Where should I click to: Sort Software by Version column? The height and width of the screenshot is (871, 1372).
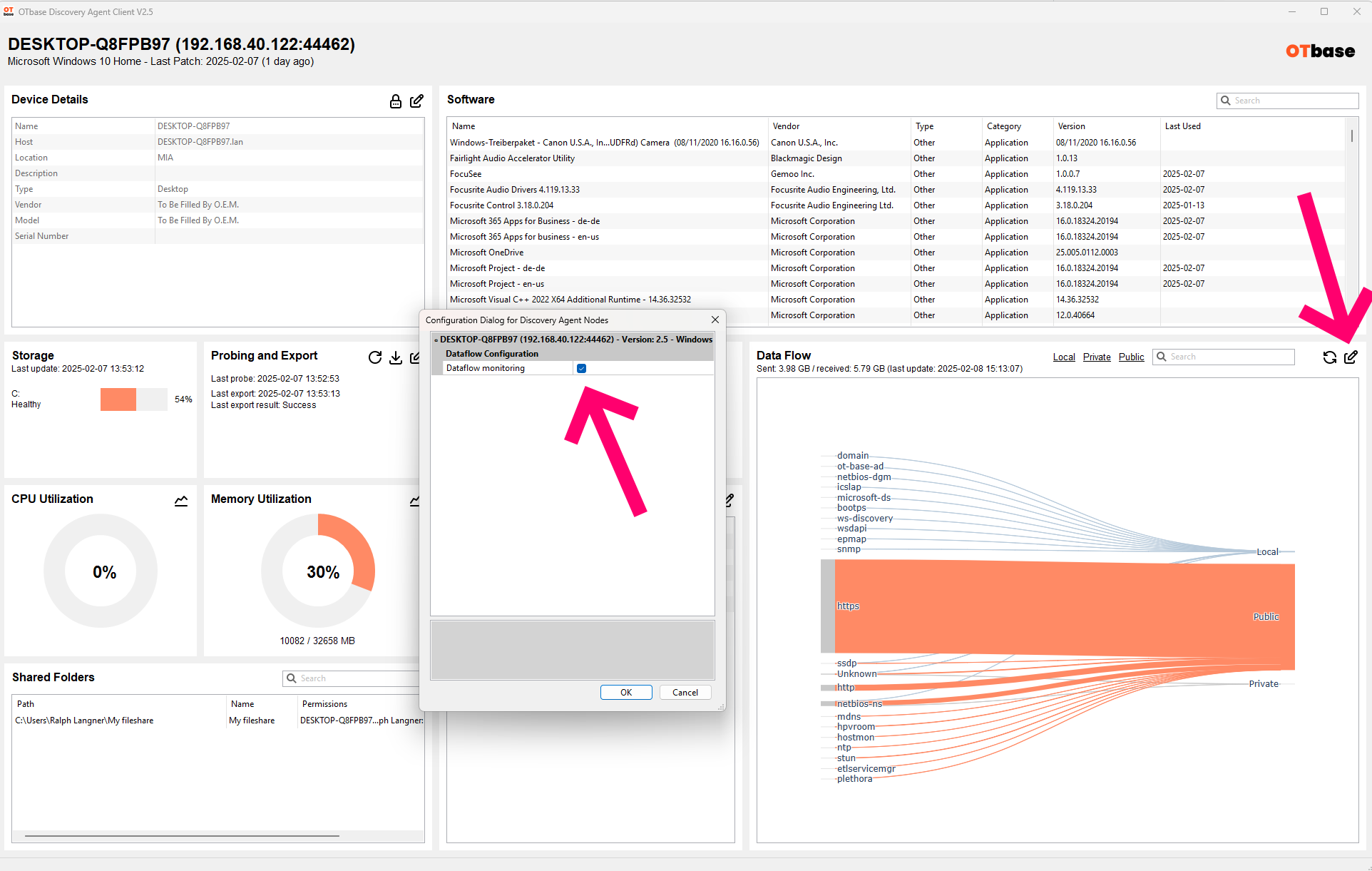click(x=1107, y=126)
